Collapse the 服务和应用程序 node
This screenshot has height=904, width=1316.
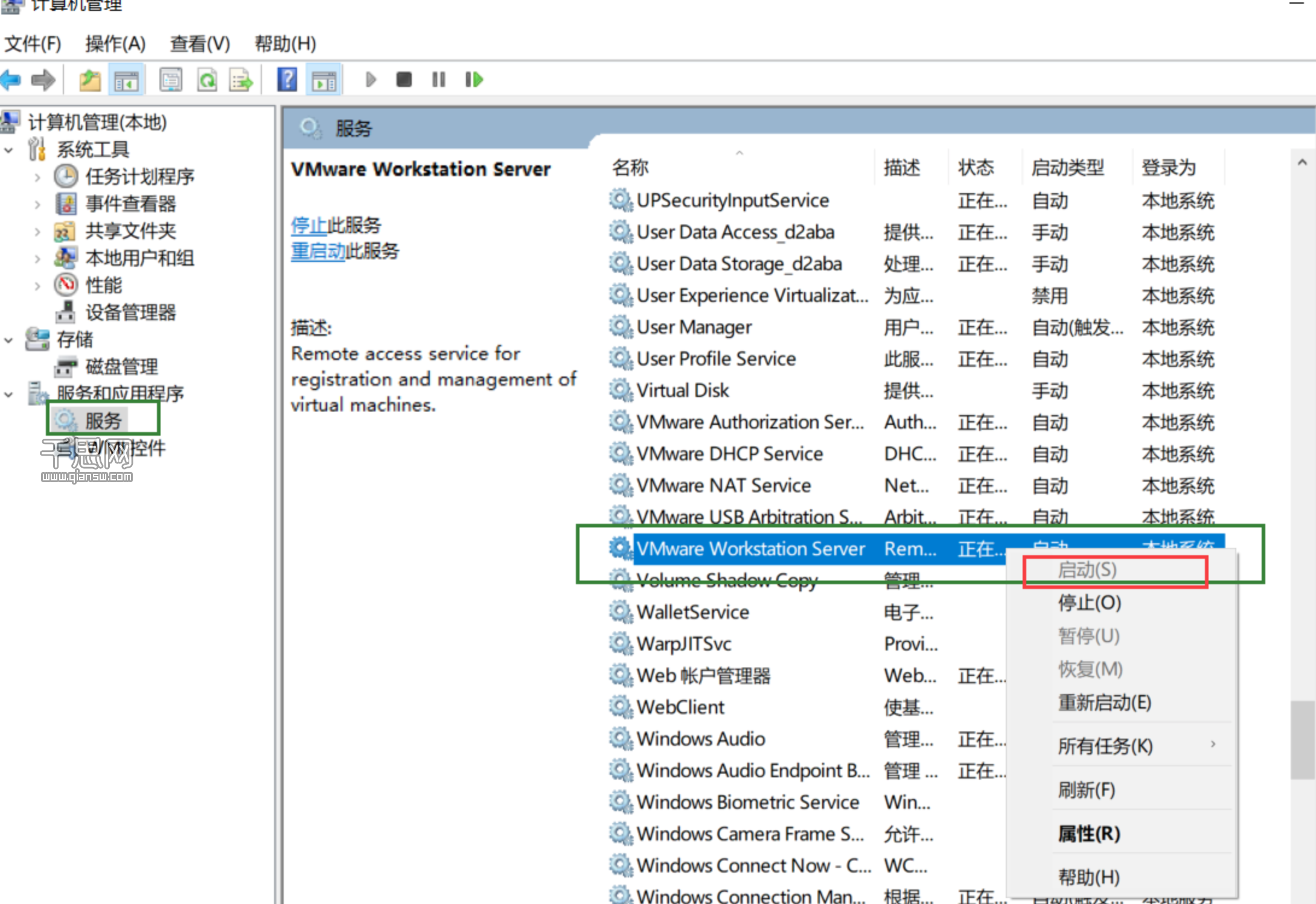(8, 394)
